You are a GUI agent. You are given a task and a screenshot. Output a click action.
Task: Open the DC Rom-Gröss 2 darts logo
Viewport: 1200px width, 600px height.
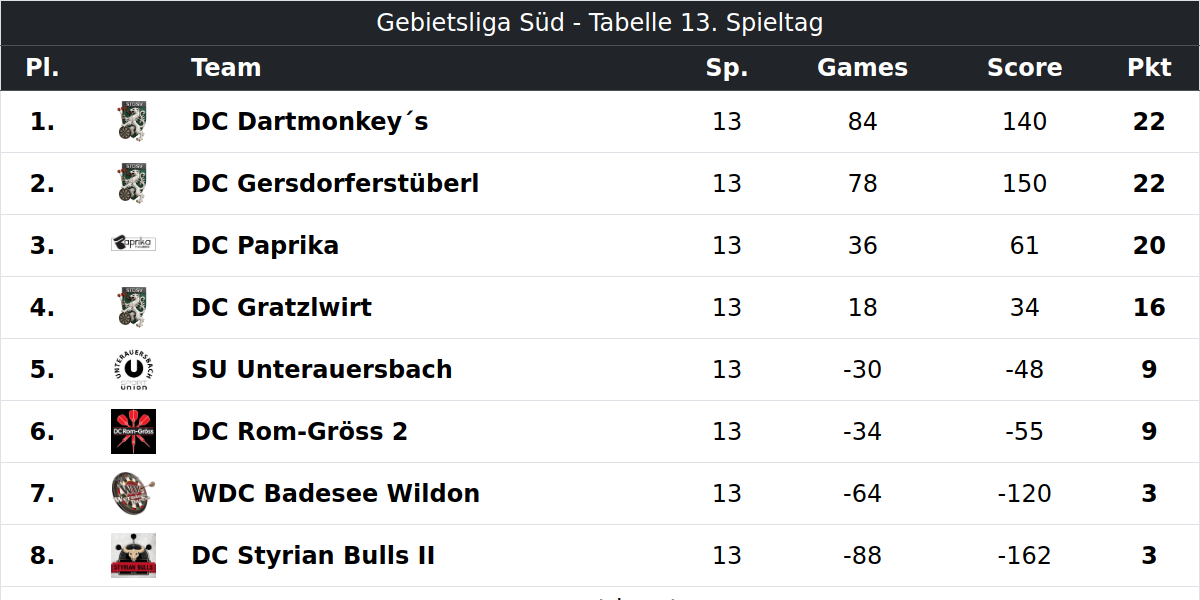click(x=133, y=432)
